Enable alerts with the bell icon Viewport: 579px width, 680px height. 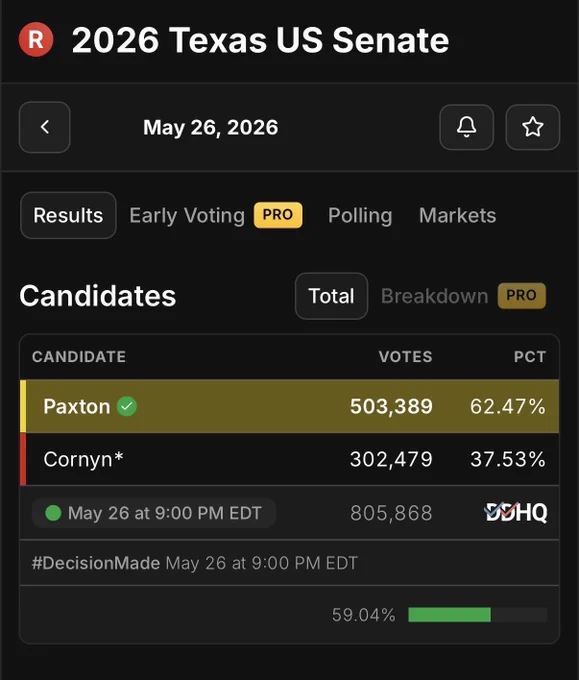pyautogui.click(x=467, y=127)
